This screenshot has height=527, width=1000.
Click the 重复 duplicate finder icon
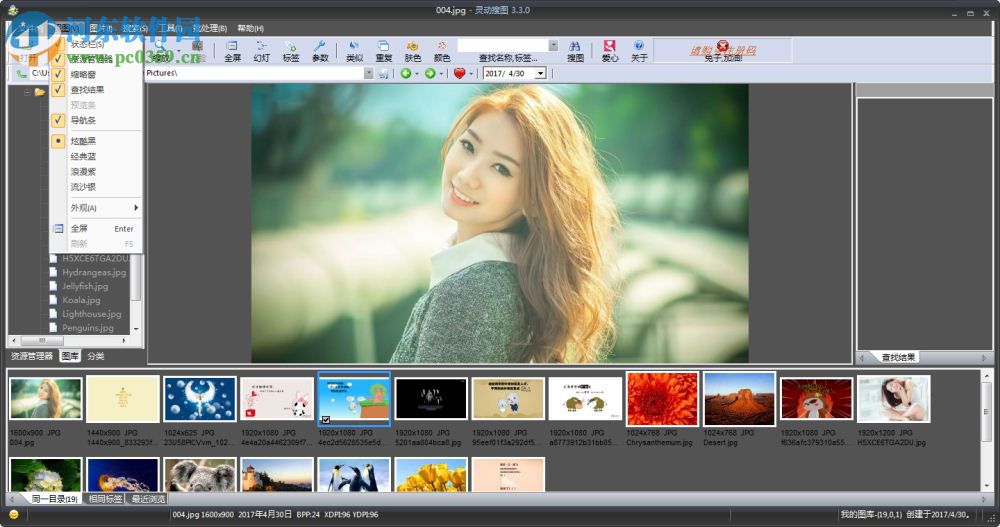tap(383, 50)
